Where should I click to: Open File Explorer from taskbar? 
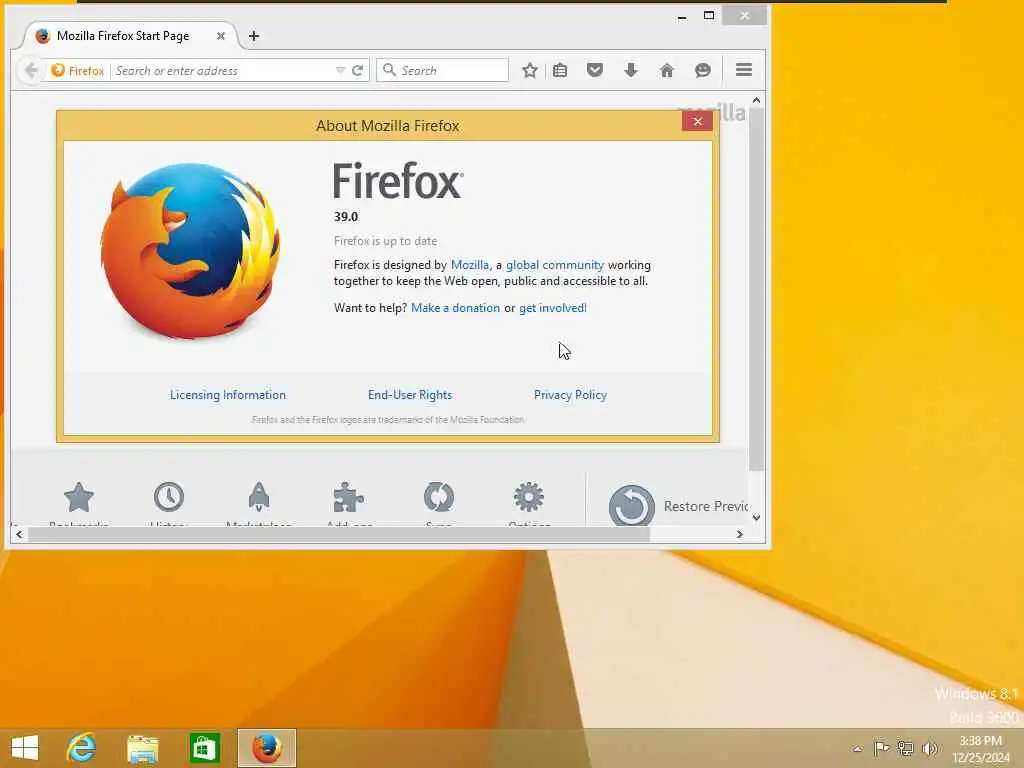(142, 748)
